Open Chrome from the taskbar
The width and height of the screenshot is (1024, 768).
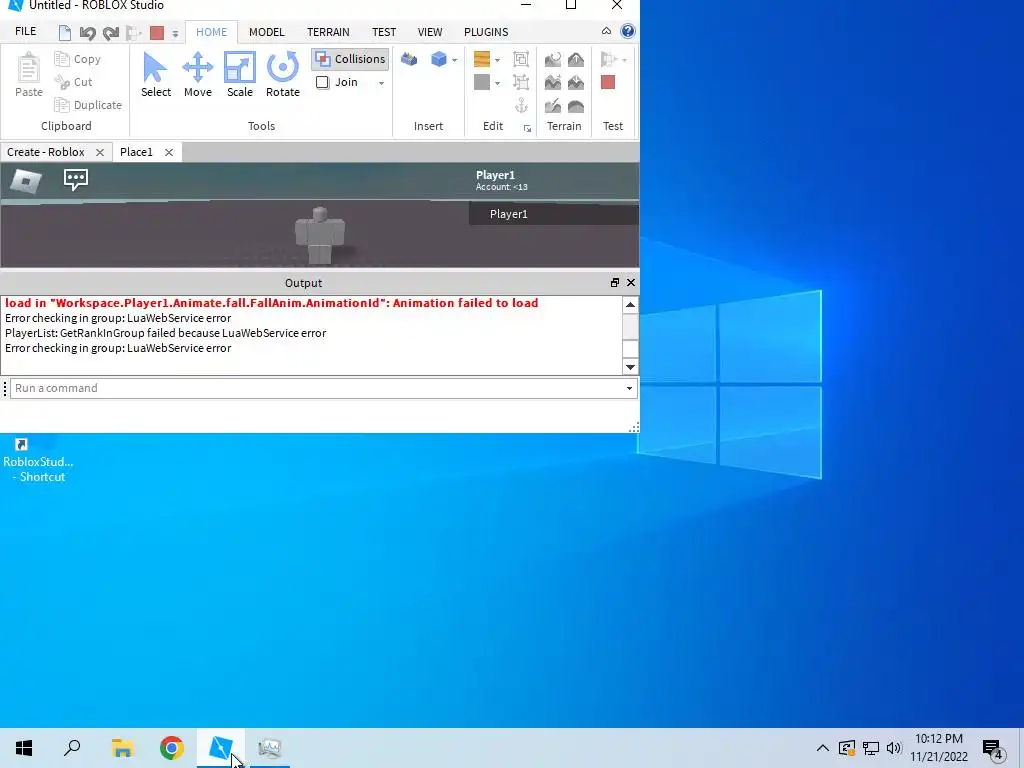click(x=172, y=748)
